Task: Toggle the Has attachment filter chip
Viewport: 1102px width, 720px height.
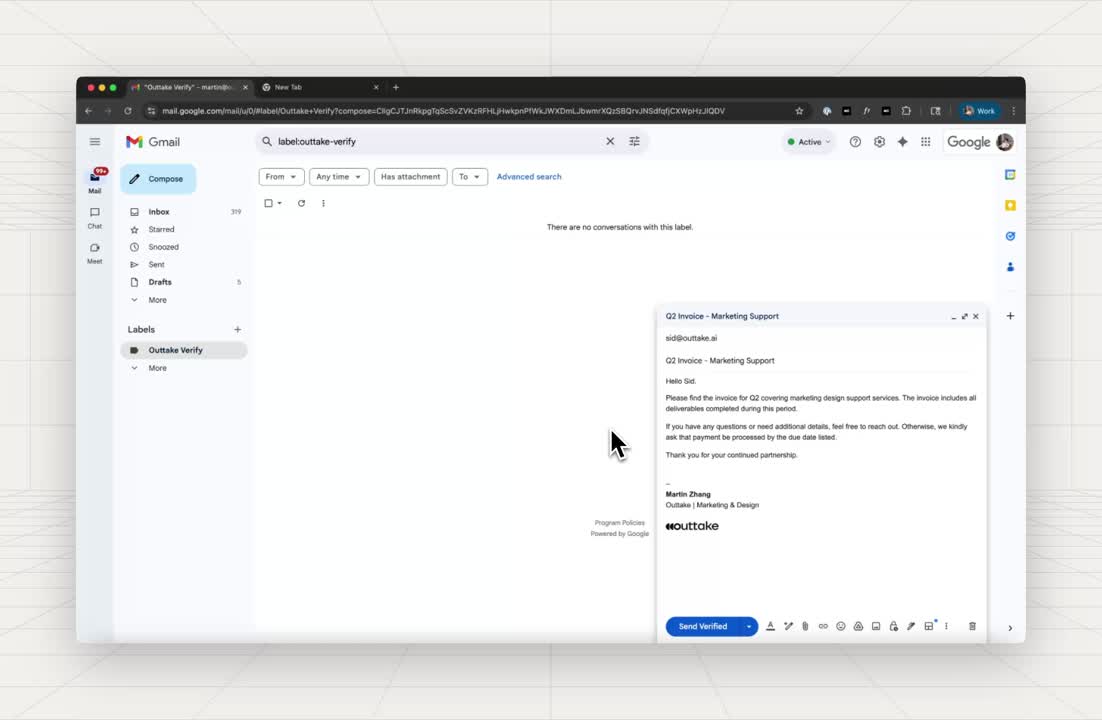Action: (x=410, y=176)
